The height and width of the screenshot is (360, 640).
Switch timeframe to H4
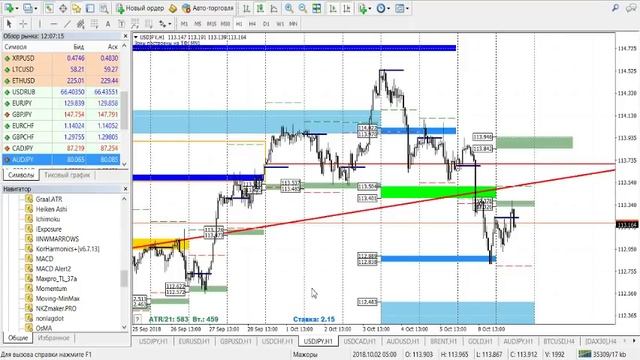[x=252, y=24]
